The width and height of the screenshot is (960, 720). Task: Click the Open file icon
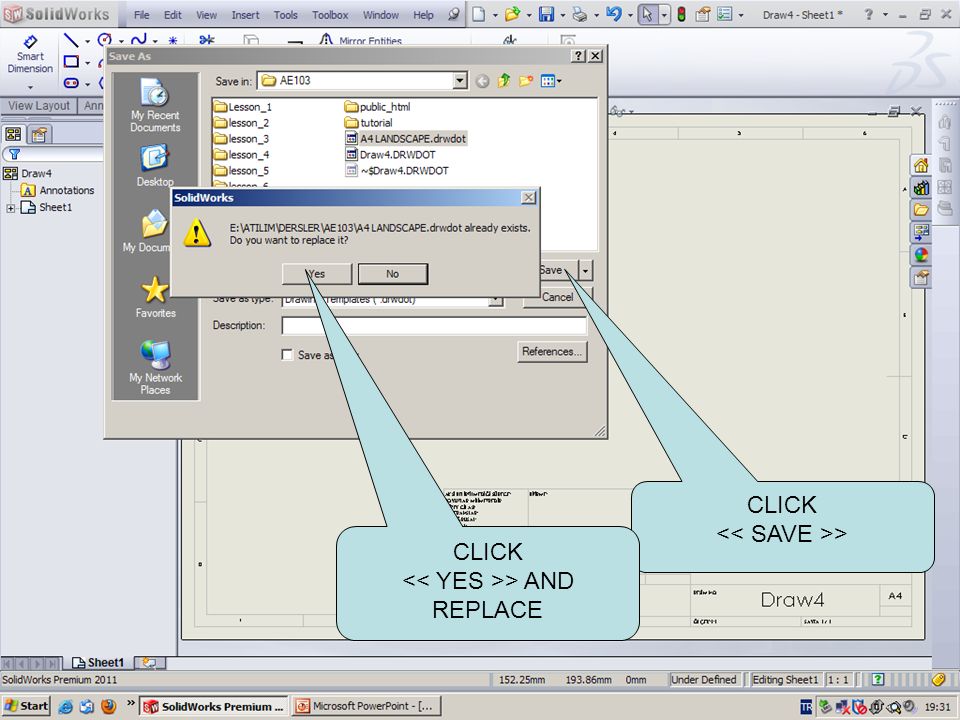512,14
